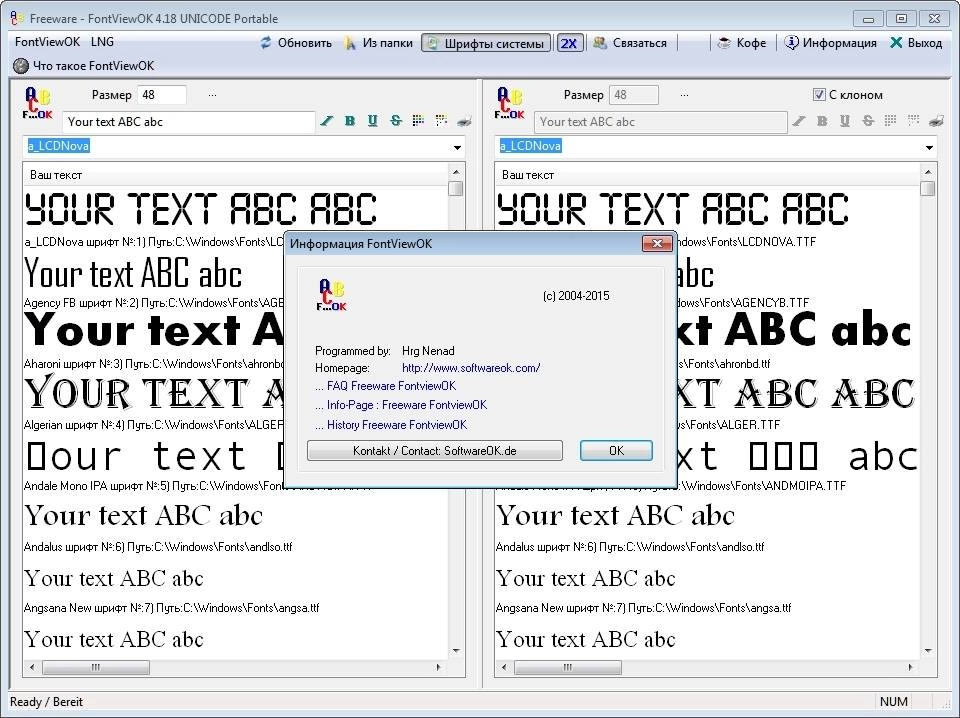Click Kontakt / Contact: SoftwareOK.de button
The height and width of the screenshot is (718, 960).
click(x=435, y=451)
